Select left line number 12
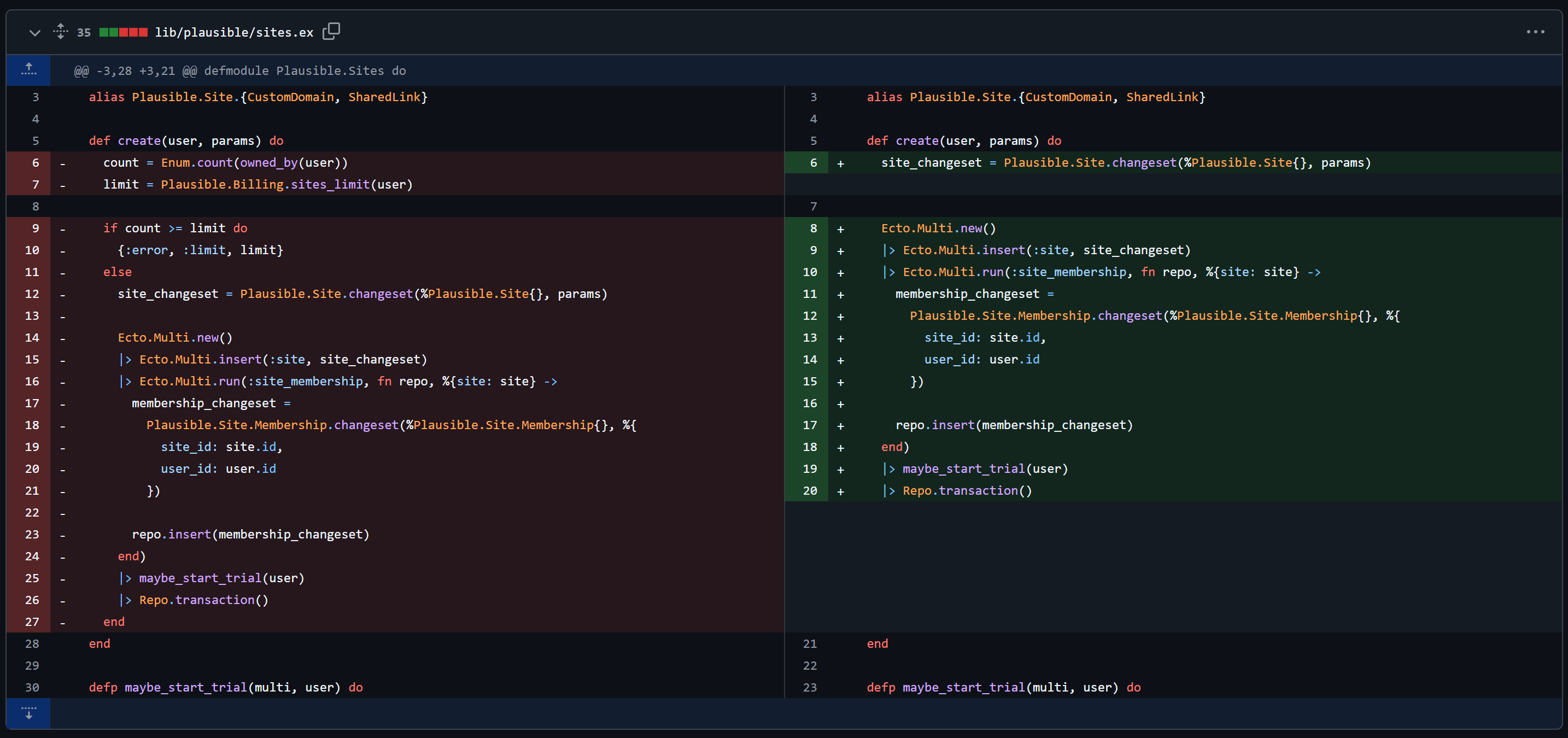This screenshot has width=1568, height=738. [x=28, y=294]
